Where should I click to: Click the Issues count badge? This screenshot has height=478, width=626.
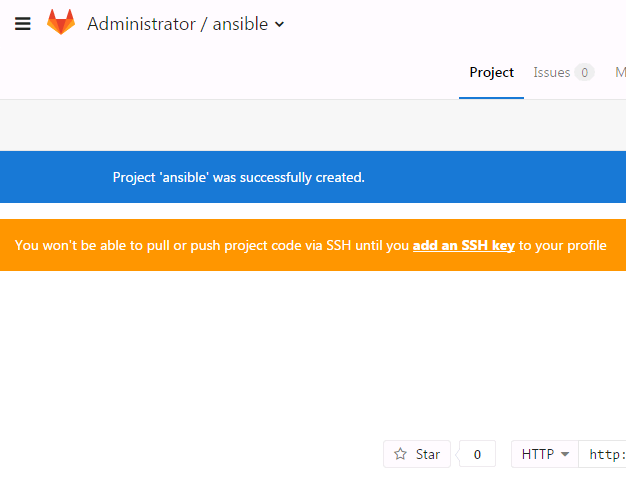tap(584, 73)
